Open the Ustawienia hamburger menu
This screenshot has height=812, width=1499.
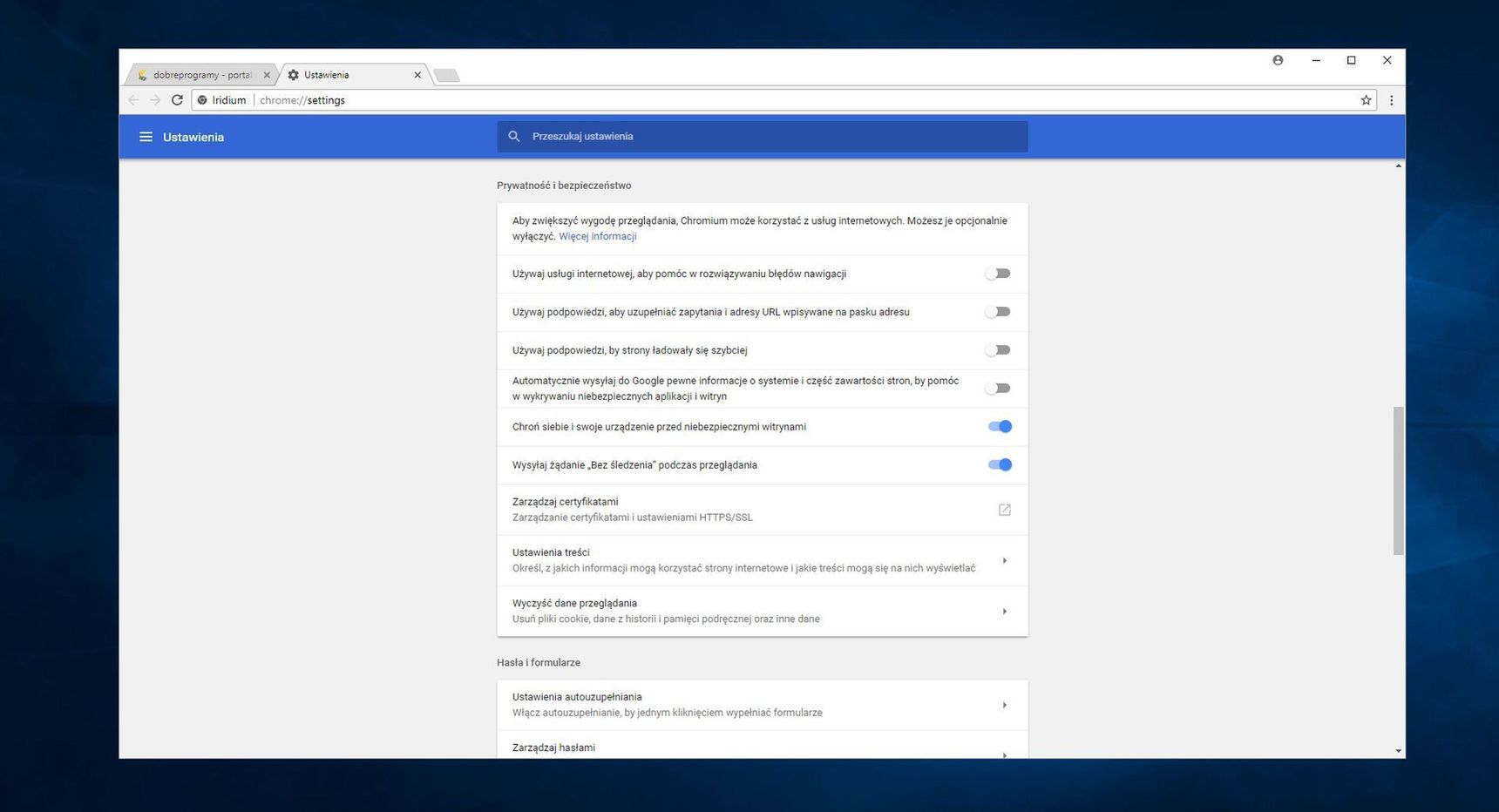[x=146, y=137]
